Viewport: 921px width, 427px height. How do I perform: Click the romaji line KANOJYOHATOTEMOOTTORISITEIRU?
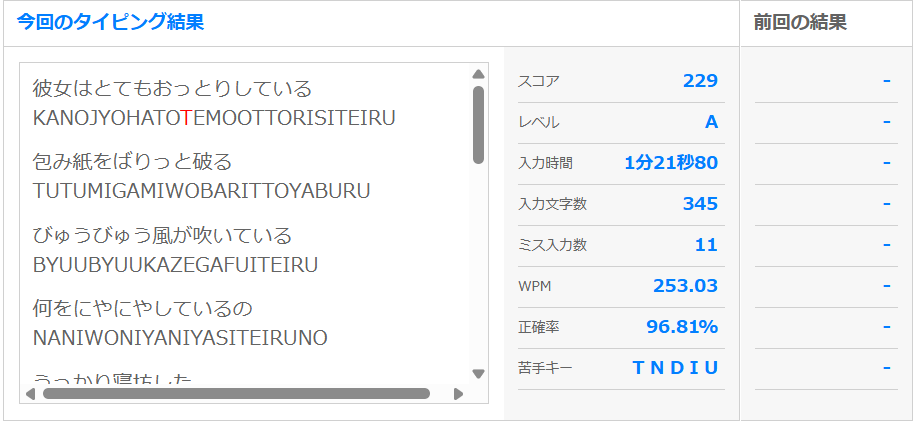[214, 118]
